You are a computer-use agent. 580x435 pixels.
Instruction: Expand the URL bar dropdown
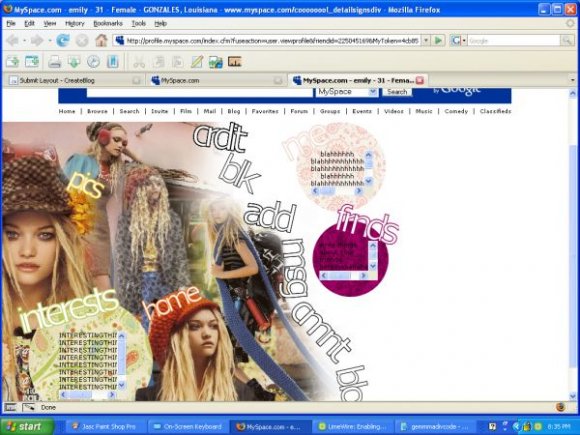[426, 40]
